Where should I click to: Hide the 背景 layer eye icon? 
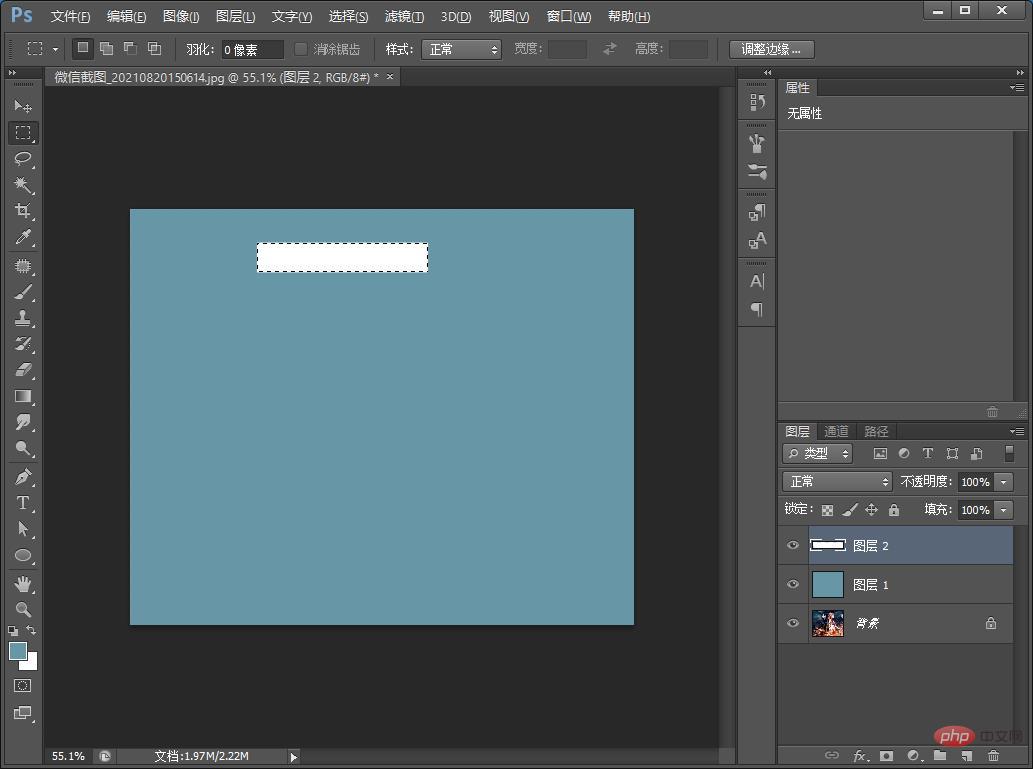[x=793, y=623]
